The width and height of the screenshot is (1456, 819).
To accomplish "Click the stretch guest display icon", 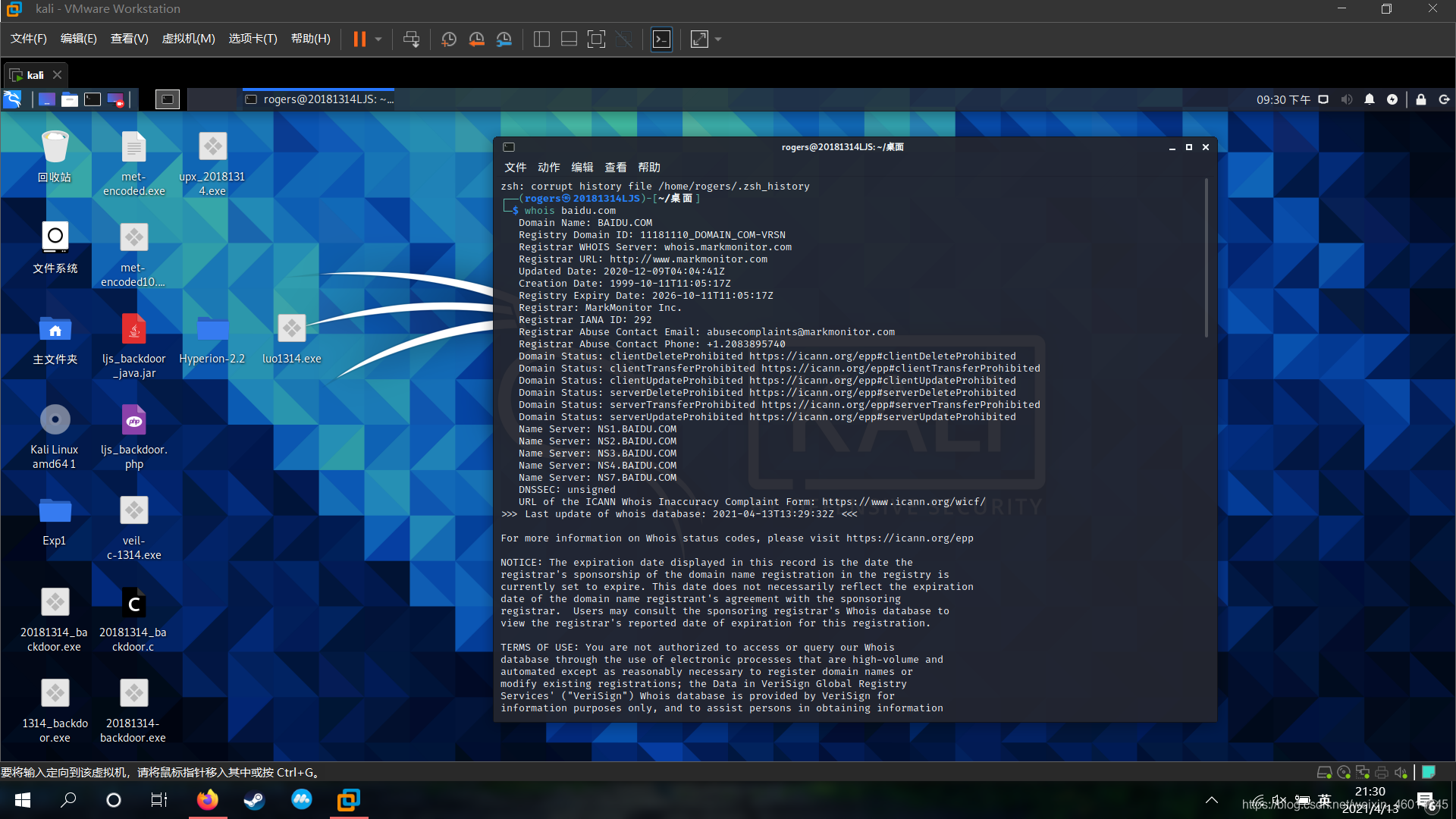I will (699, 39).
